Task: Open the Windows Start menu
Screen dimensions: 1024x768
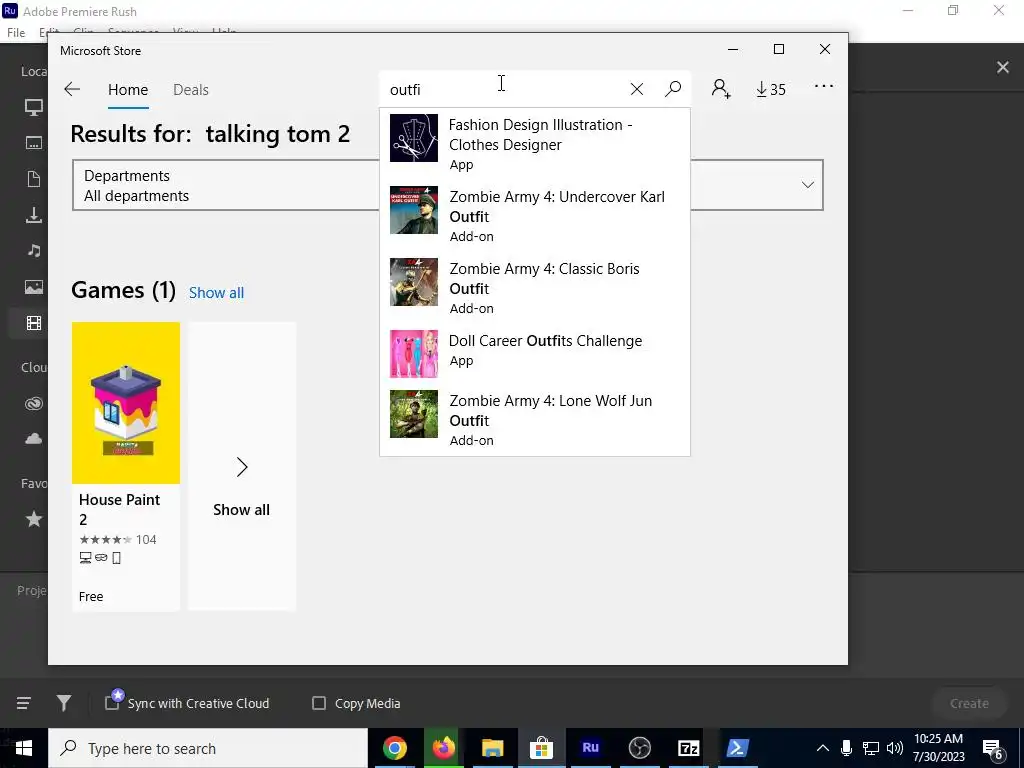Action: click(x=24, y=748)
